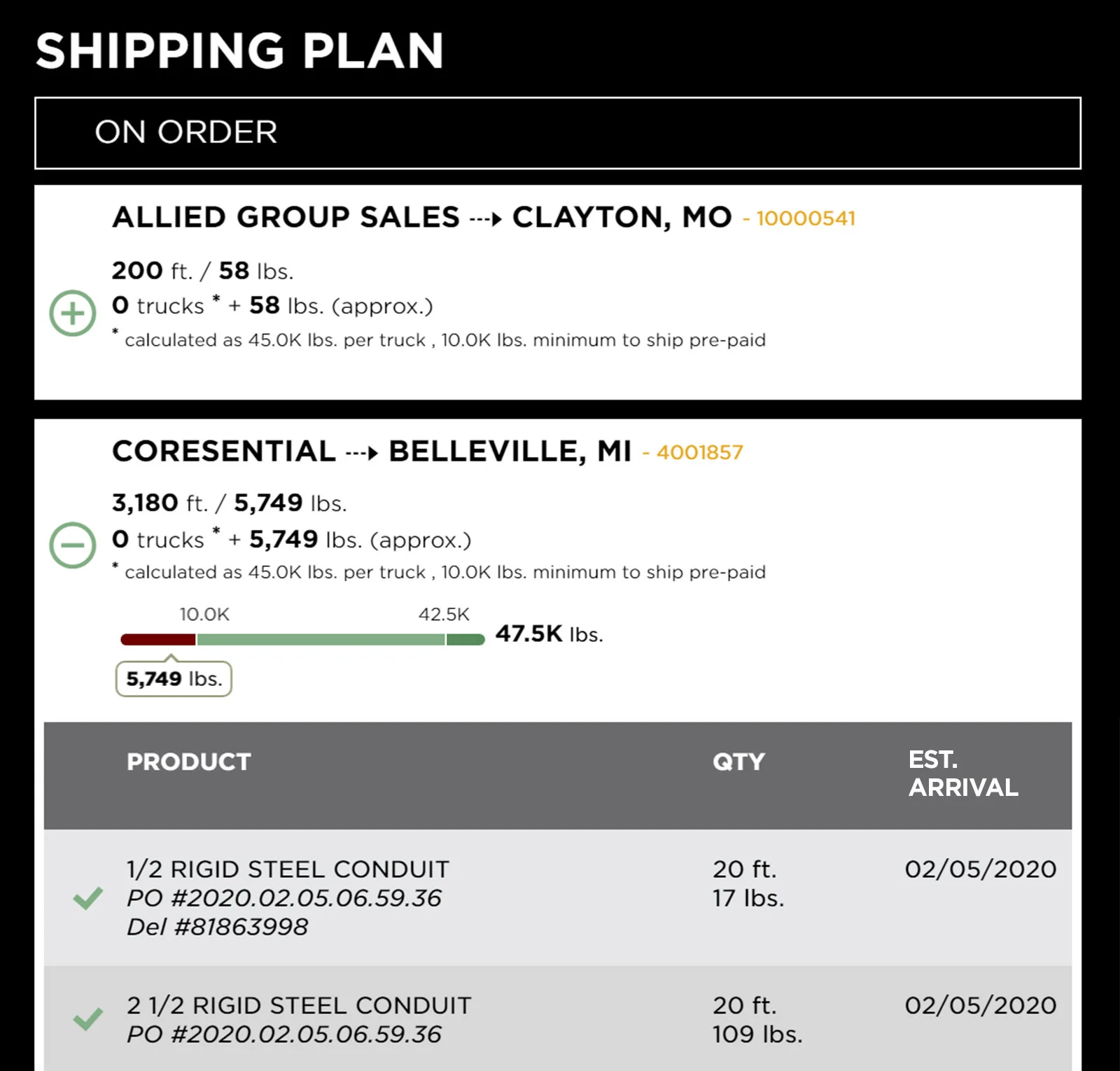Collapse the Coresential order details
Viewport: 1120px width, 1071px height.
[73, 545]
